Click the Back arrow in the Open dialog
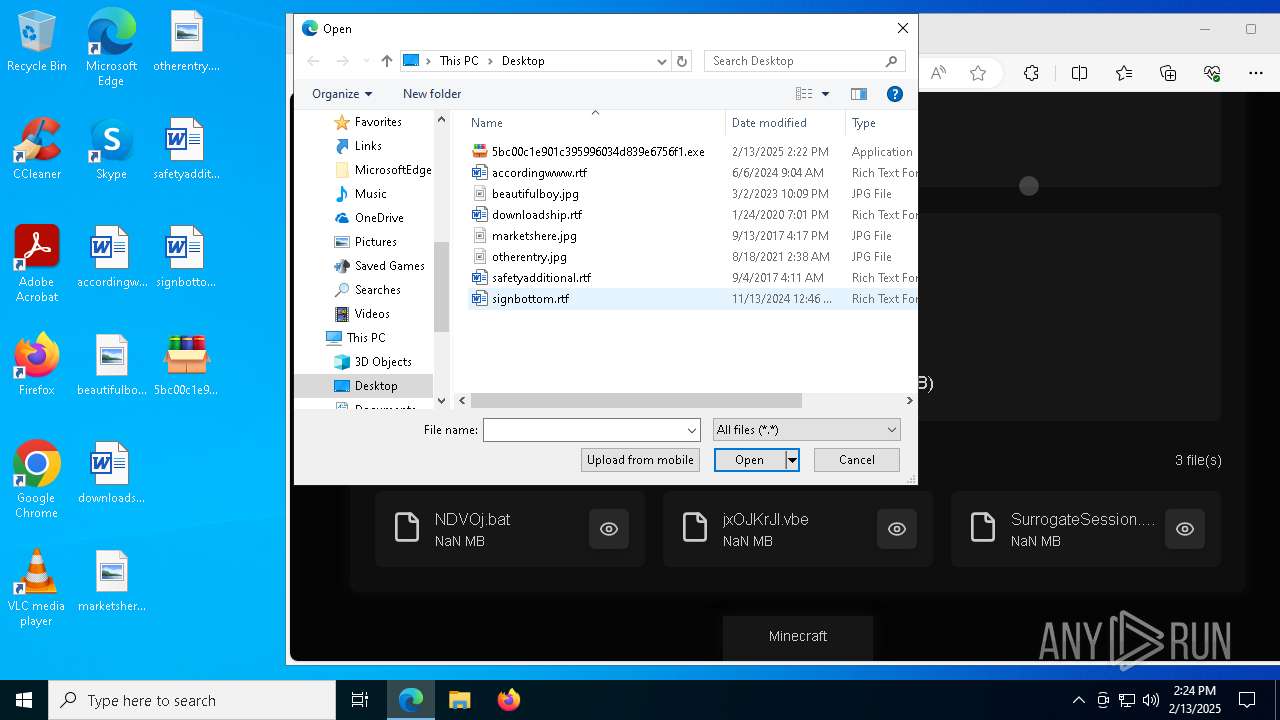This screenshot has width=1280, height=720. 313,61
